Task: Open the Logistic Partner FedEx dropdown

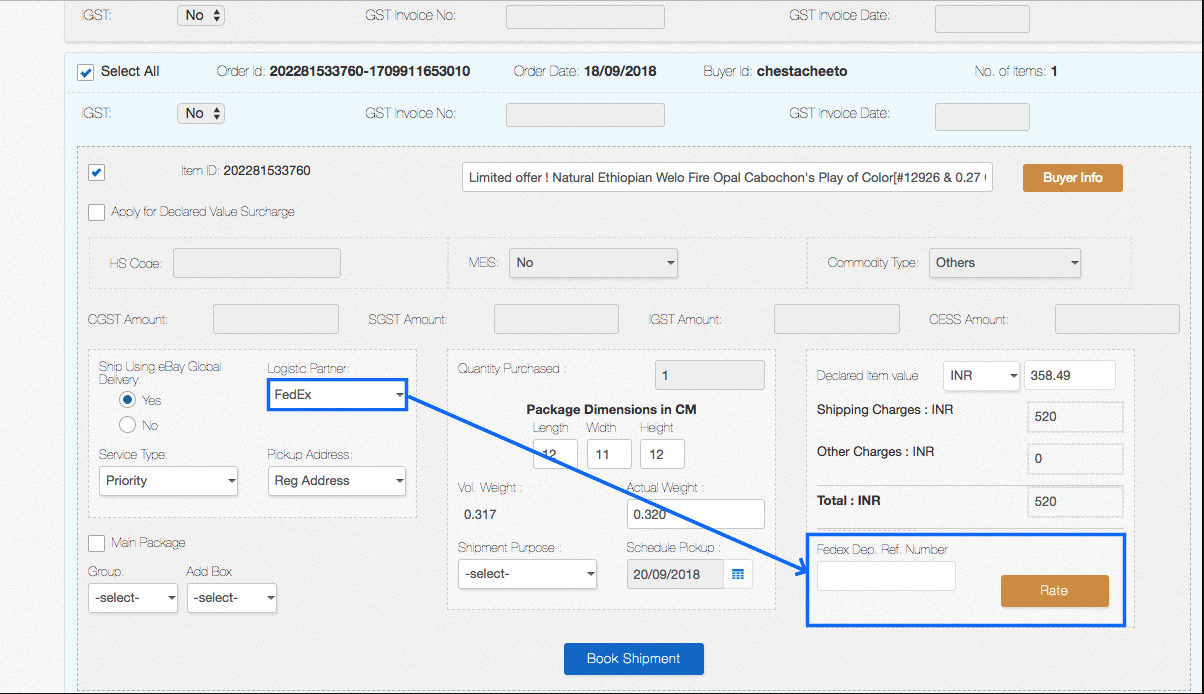Action: [337, 395]
